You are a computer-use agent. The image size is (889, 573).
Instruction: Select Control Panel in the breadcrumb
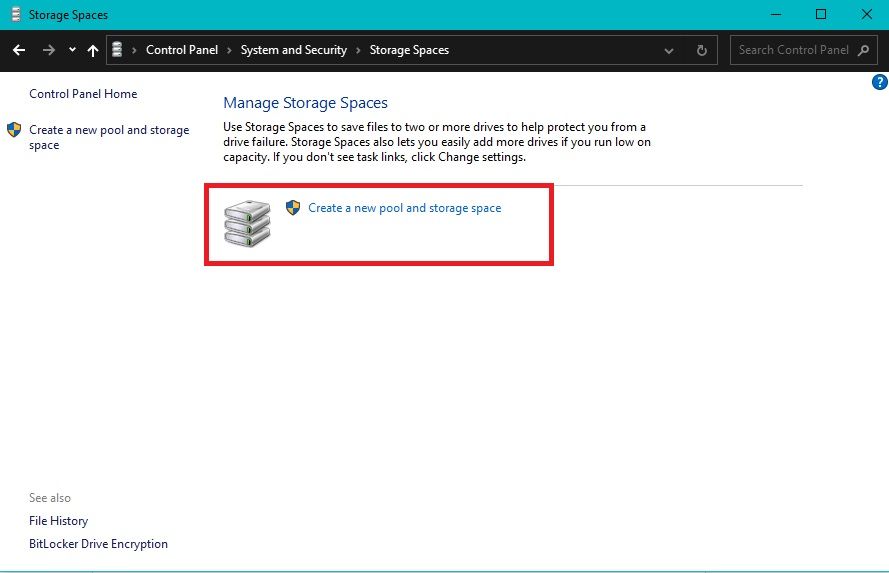click(x=181, y=50)
